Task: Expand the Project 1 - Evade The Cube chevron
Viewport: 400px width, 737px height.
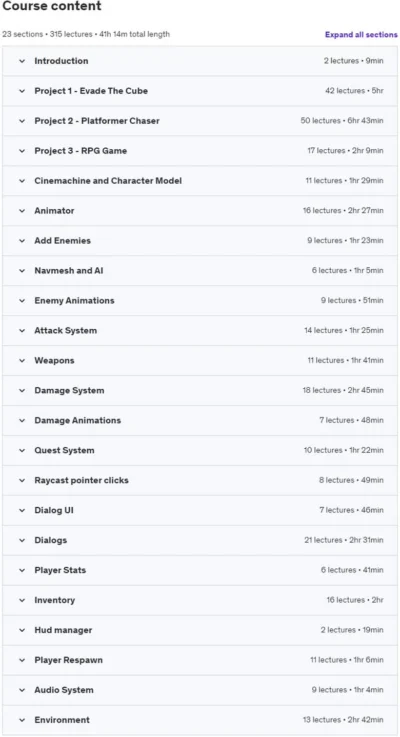Action: (22, 91)
